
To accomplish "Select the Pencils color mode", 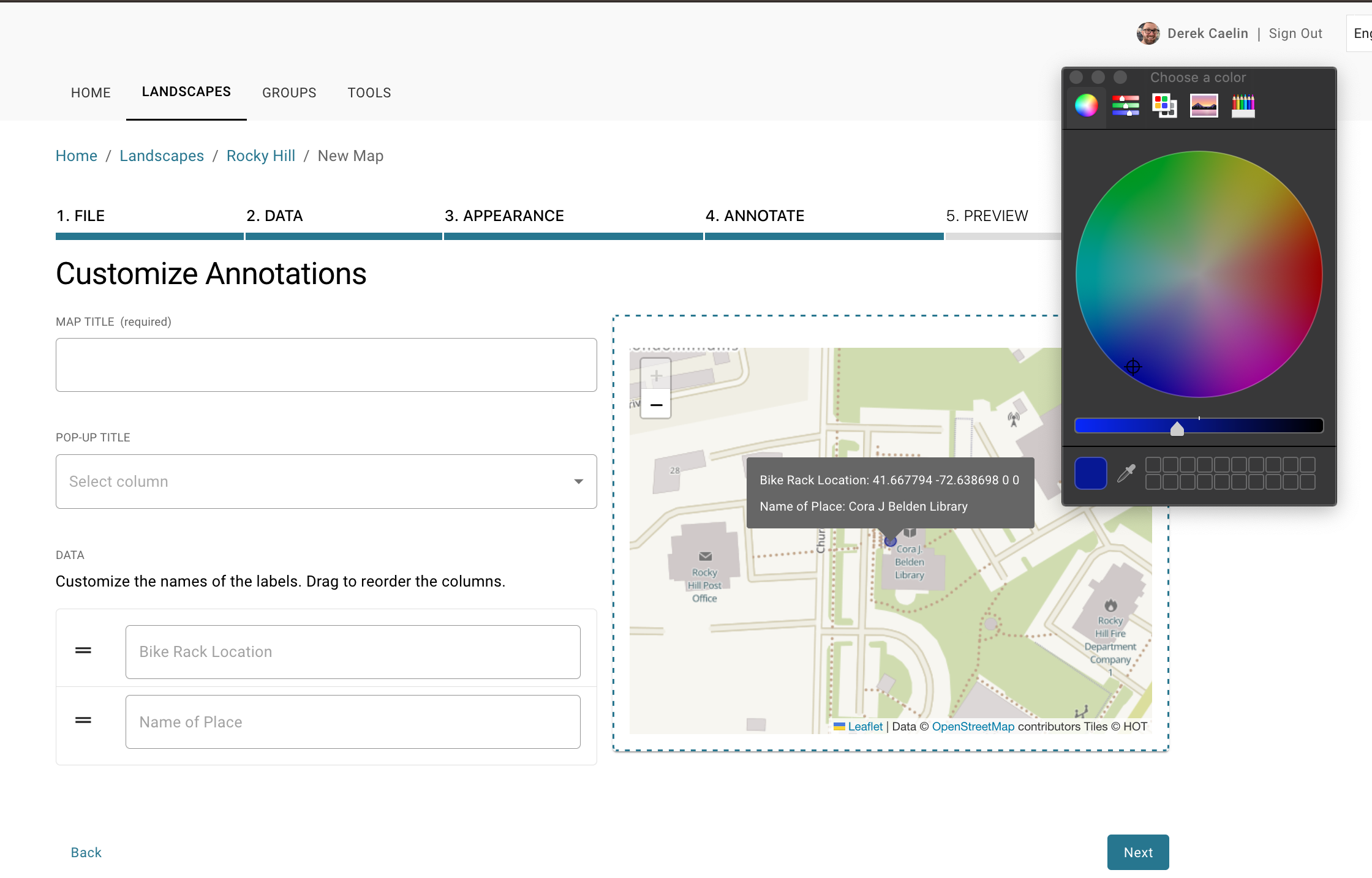I will [1243, 105].
